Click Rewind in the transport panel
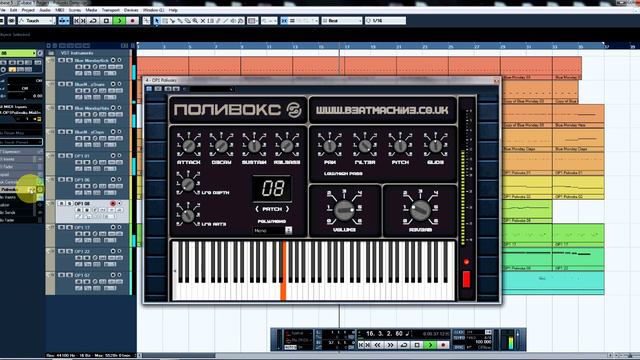 click(x=377, y=345)
